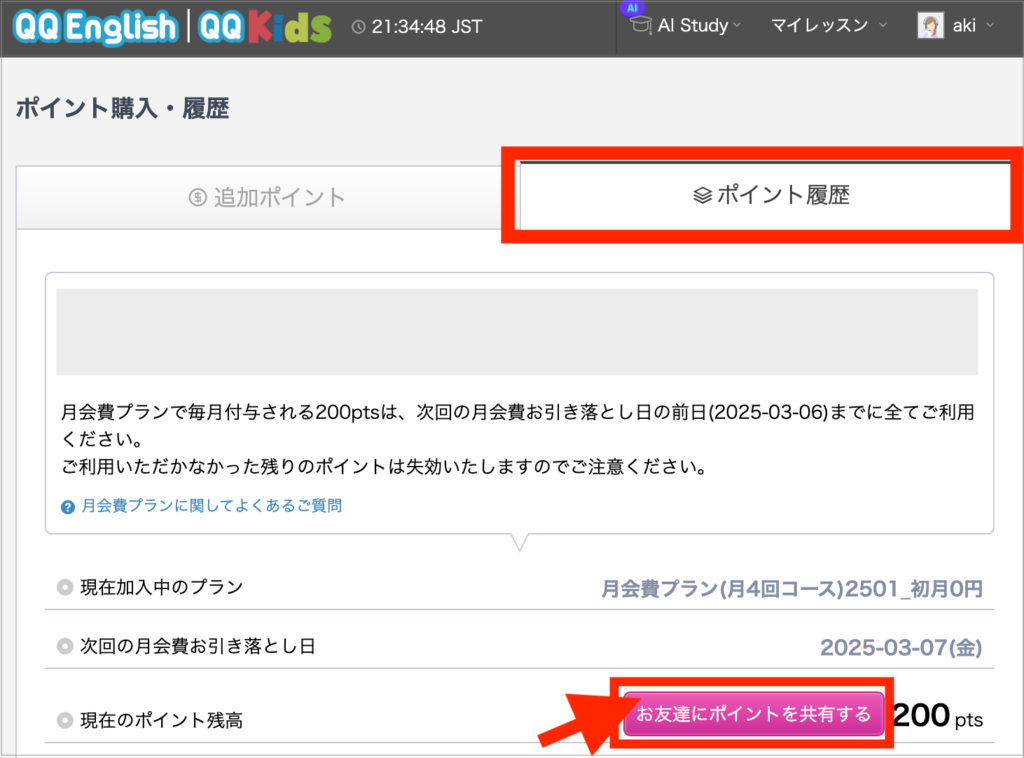Click the coin icon on the 追加ポイント tab
Image resolution: width=1024 pixels, height=758 pixels.
197,197
